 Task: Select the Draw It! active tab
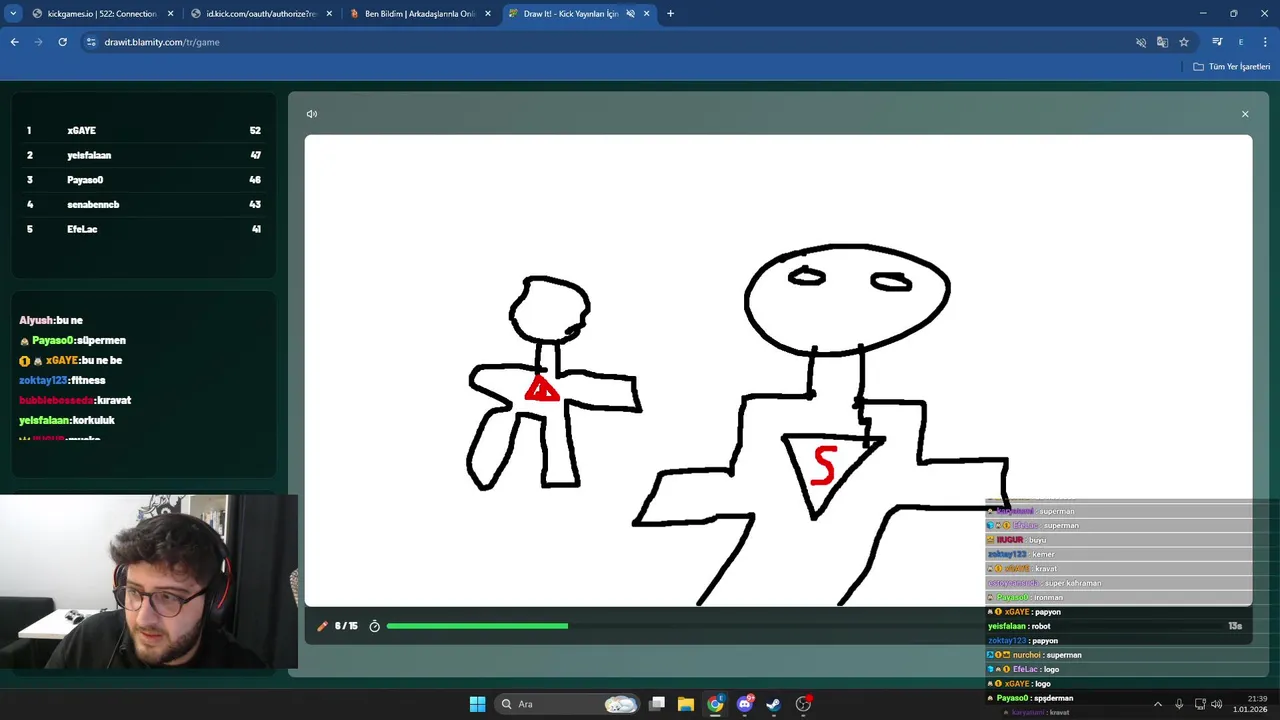tap(570, 14)
